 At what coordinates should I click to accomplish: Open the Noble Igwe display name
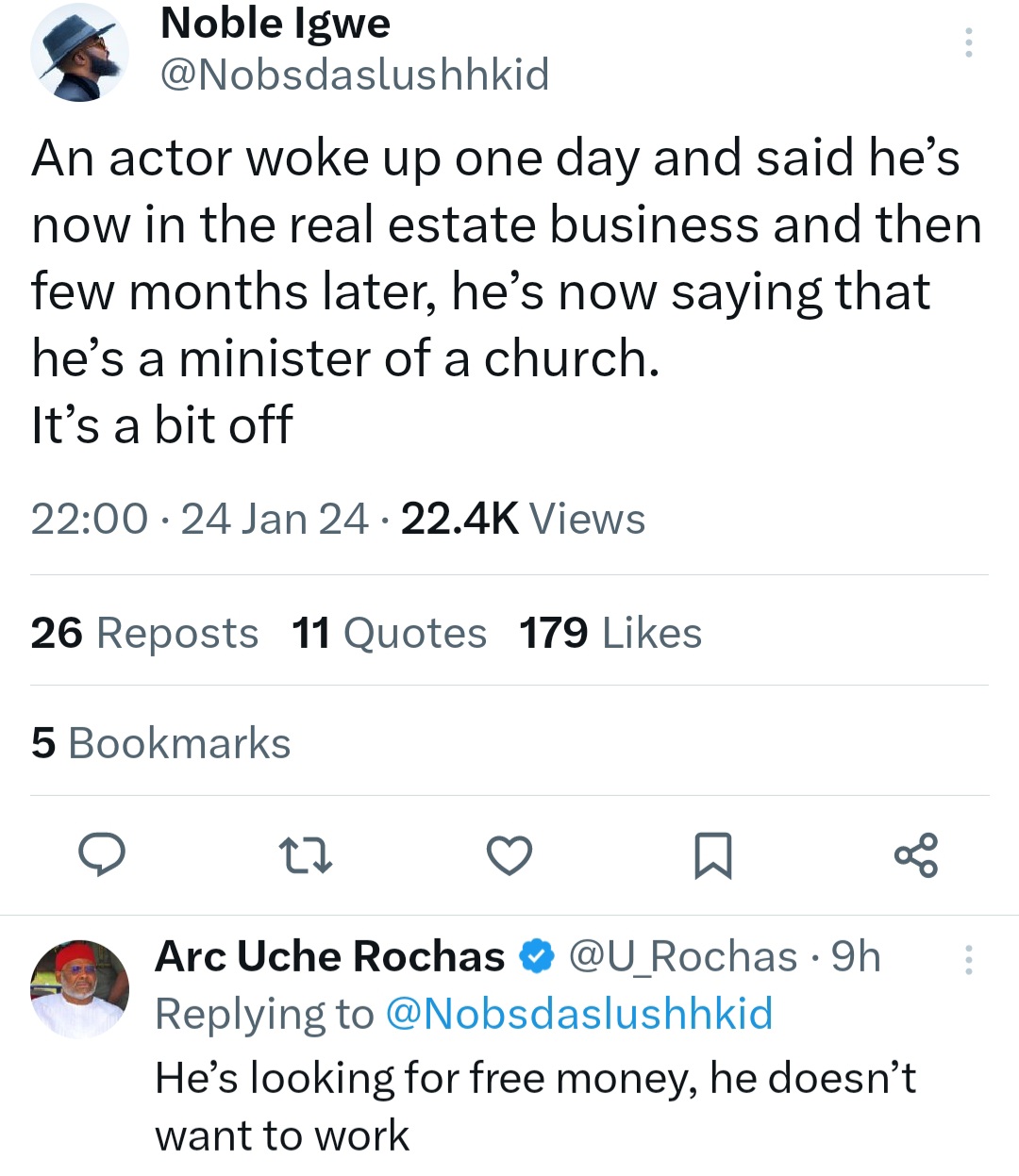[276, 23]
